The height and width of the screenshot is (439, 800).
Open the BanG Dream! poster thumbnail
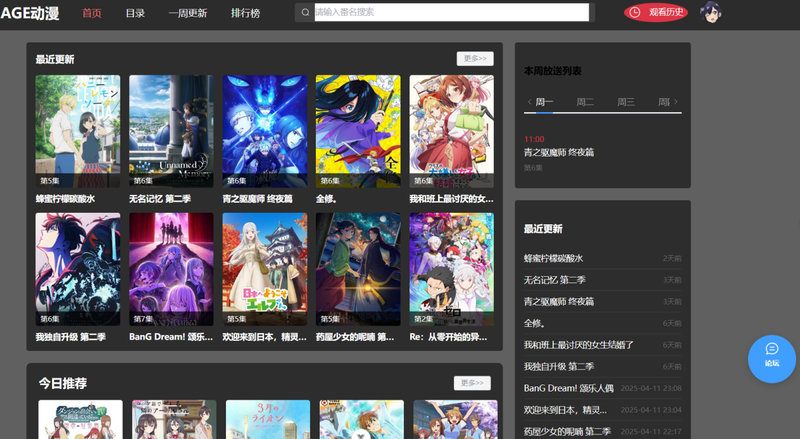pos(171,269)
